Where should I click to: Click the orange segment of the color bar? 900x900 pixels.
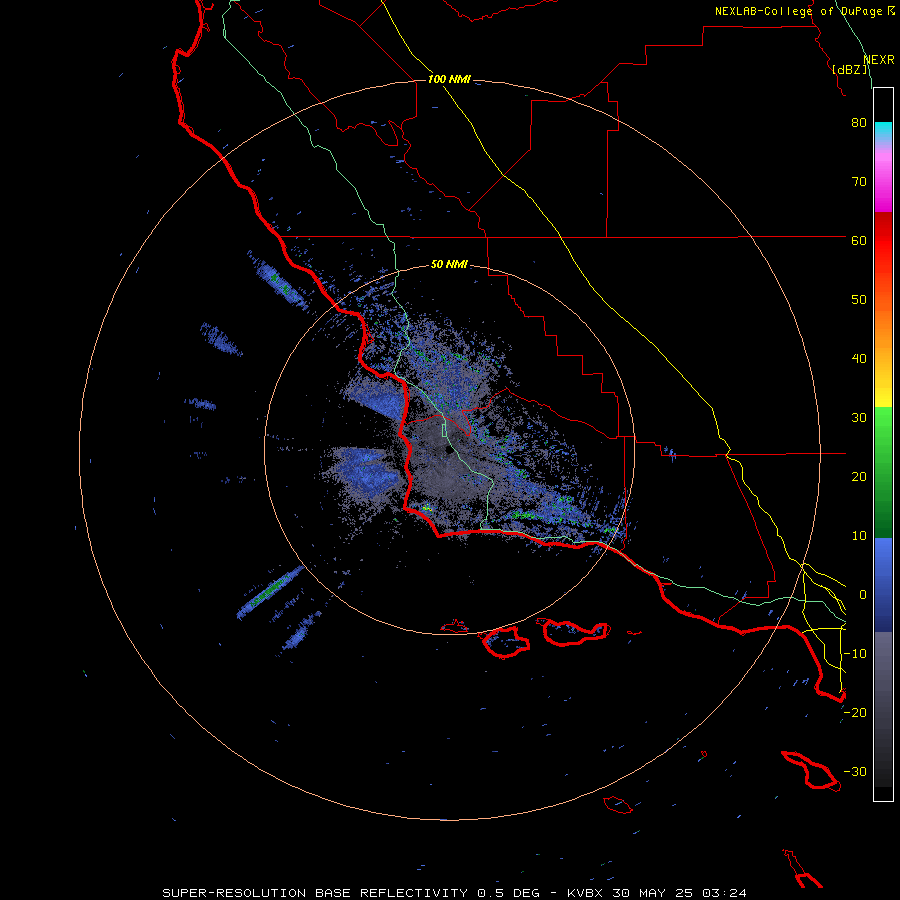point(883,327)
